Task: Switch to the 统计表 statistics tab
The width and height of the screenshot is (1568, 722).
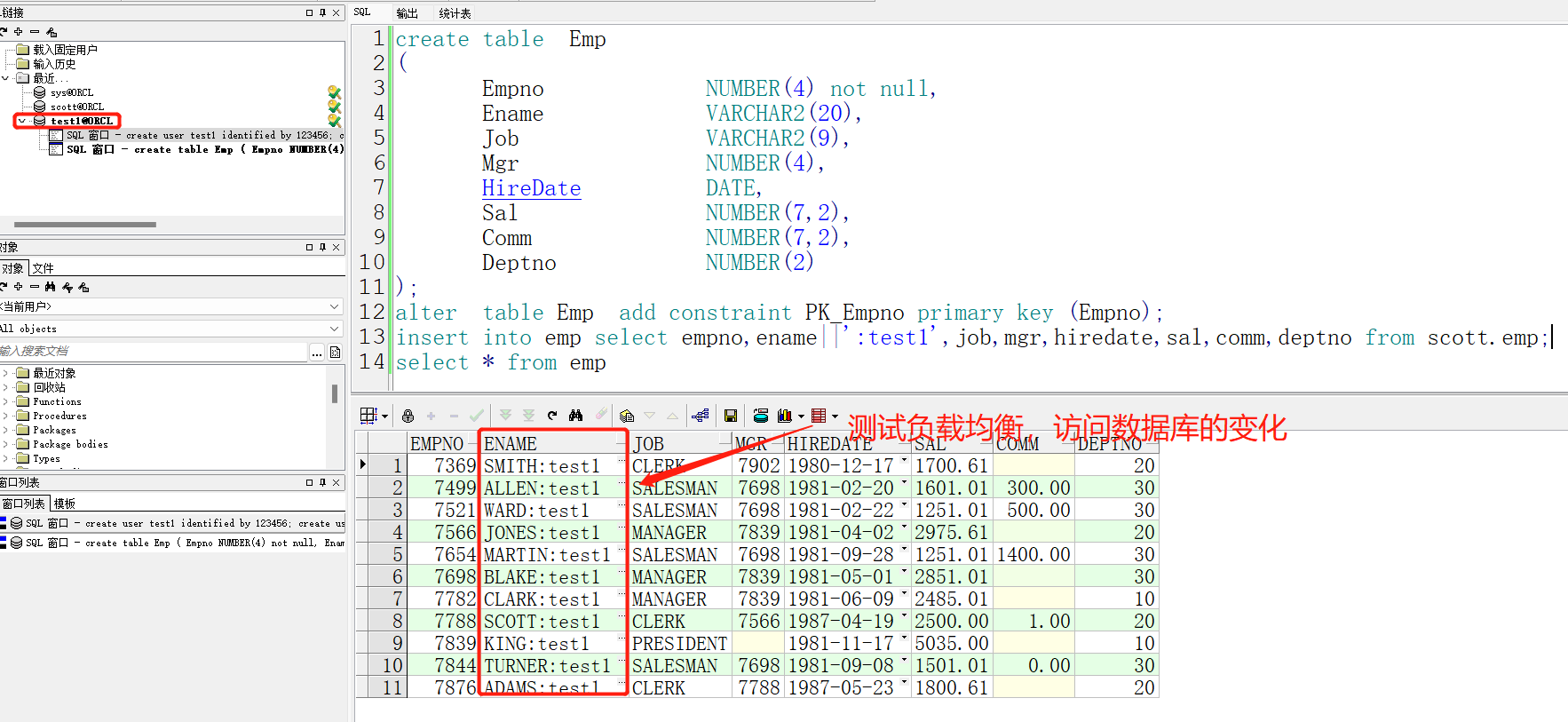Action: [455, 13]
